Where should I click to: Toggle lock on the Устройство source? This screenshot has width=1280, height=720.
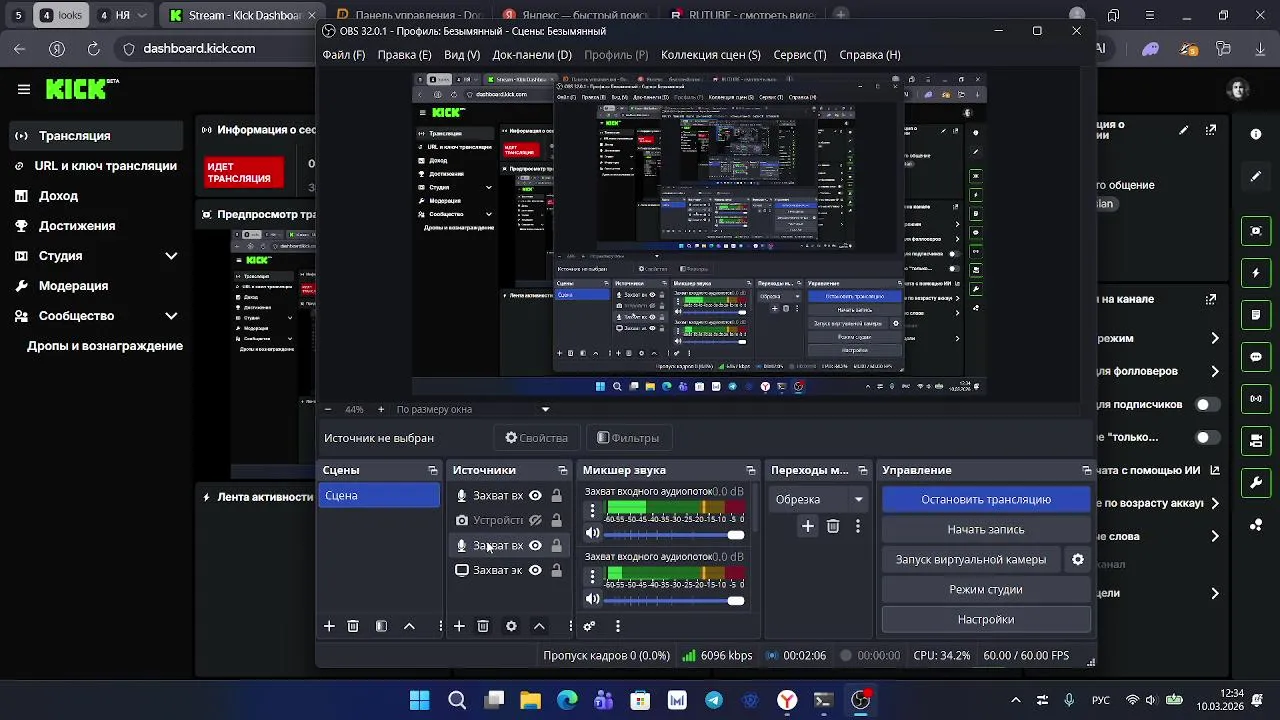[x=556, y=520]
